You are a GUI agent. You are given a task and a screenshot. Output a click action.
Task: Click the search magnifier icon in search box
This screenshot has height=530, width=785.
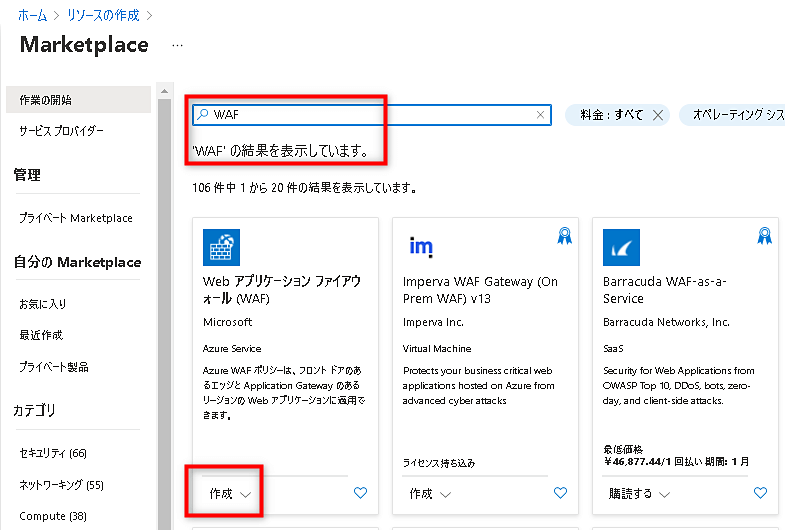click(x=203, y=115)
